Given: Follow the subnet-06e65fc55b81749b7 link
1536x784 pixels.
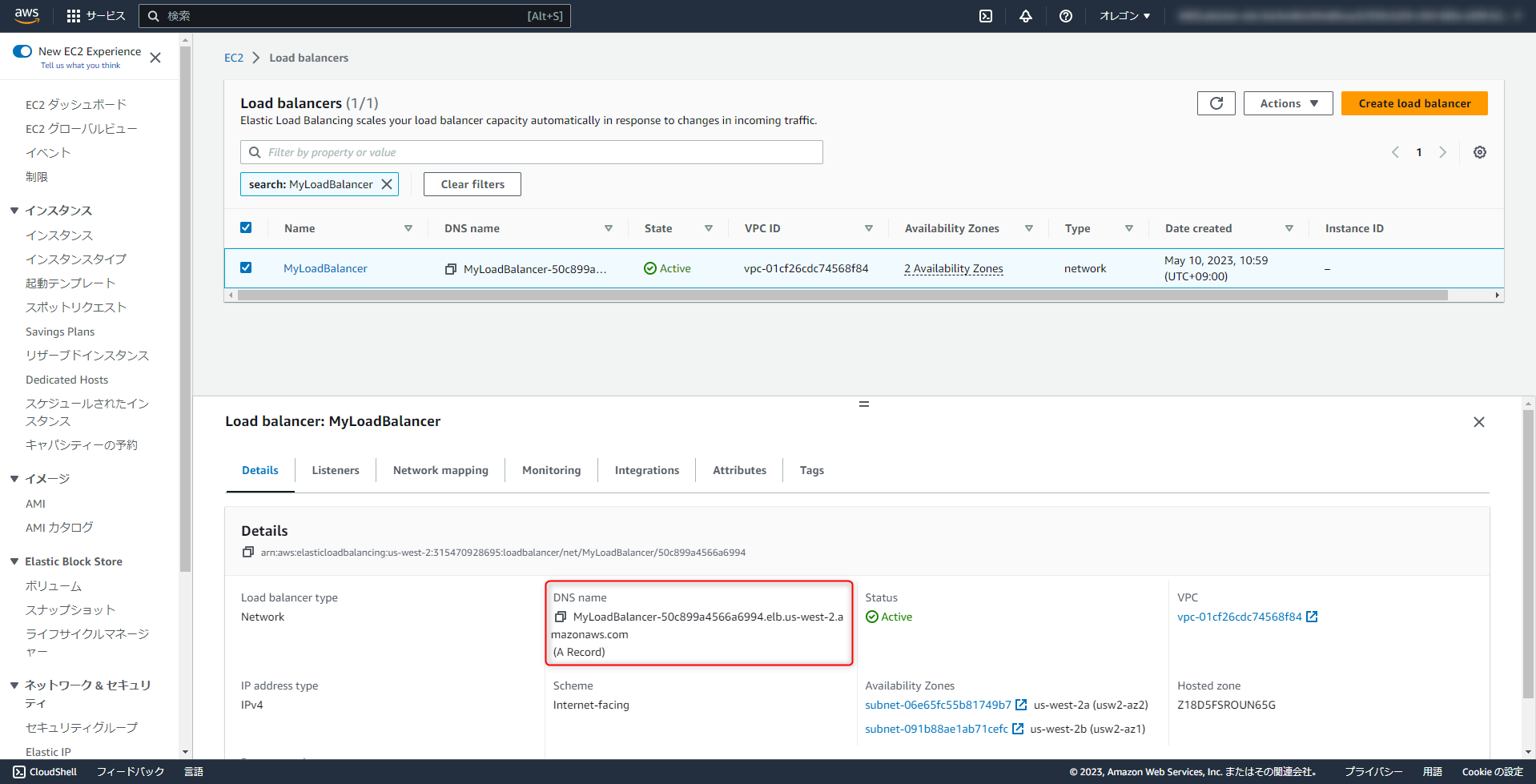Looking at the screenshot, I should 937,705.
